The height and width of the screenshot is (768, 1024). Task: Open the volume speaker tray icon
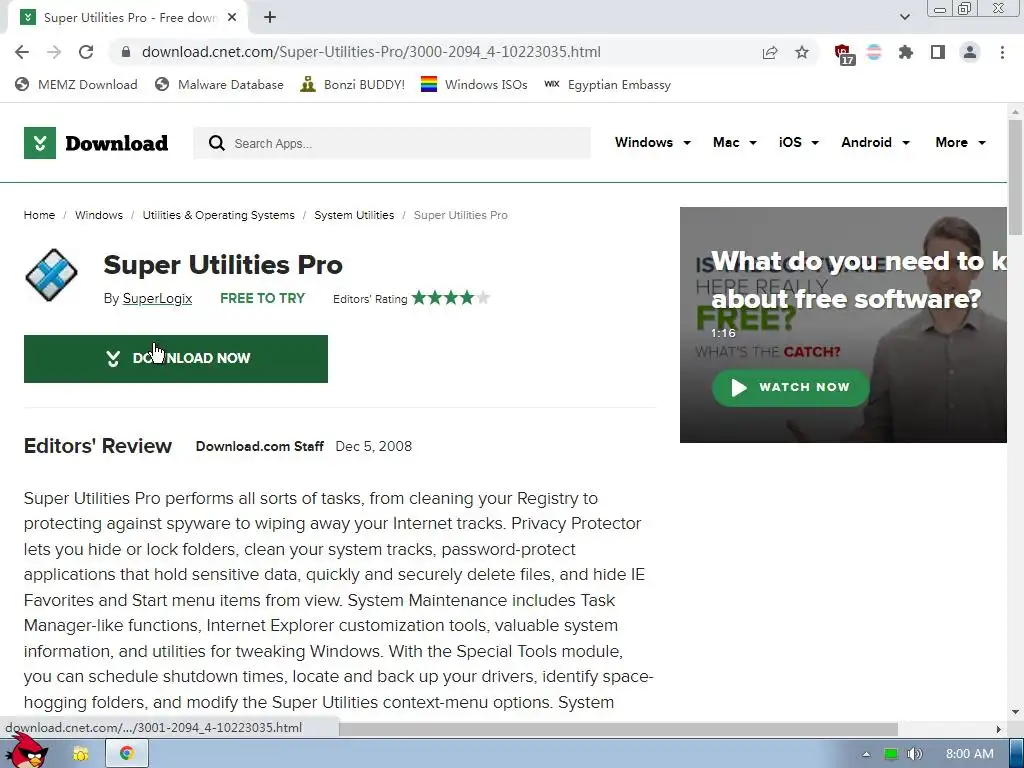point(915,754)
